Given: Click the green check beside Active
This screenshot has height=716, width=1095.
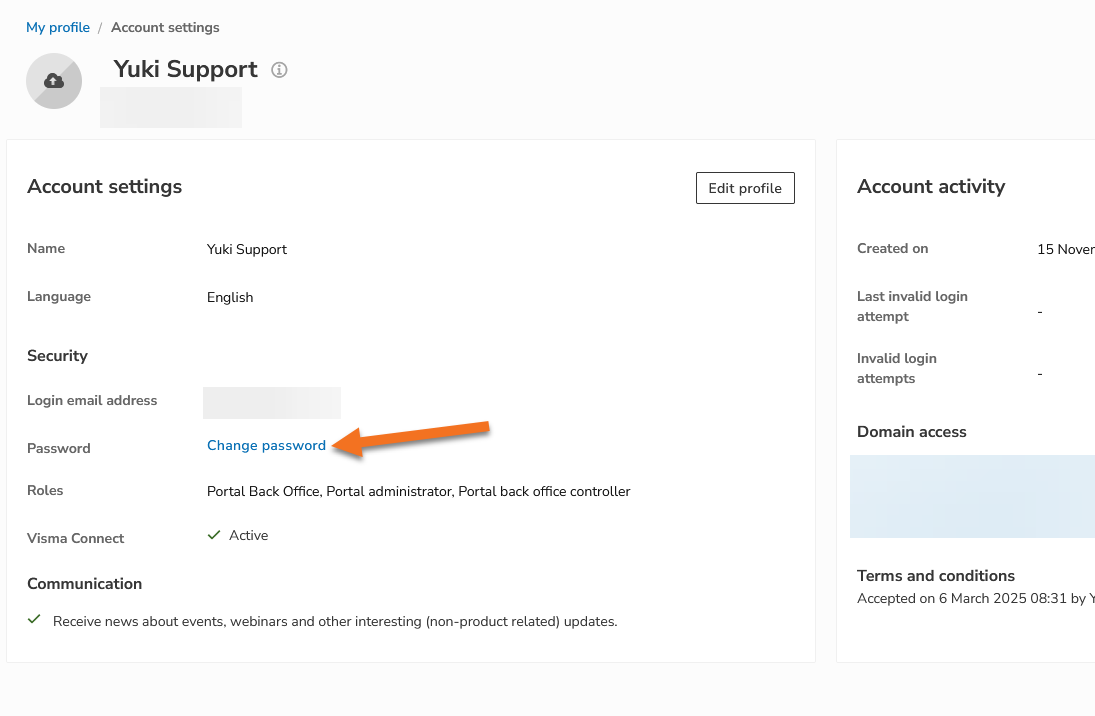Looking at the screenshot, I should pyautogui.click(x=214, y=535).
